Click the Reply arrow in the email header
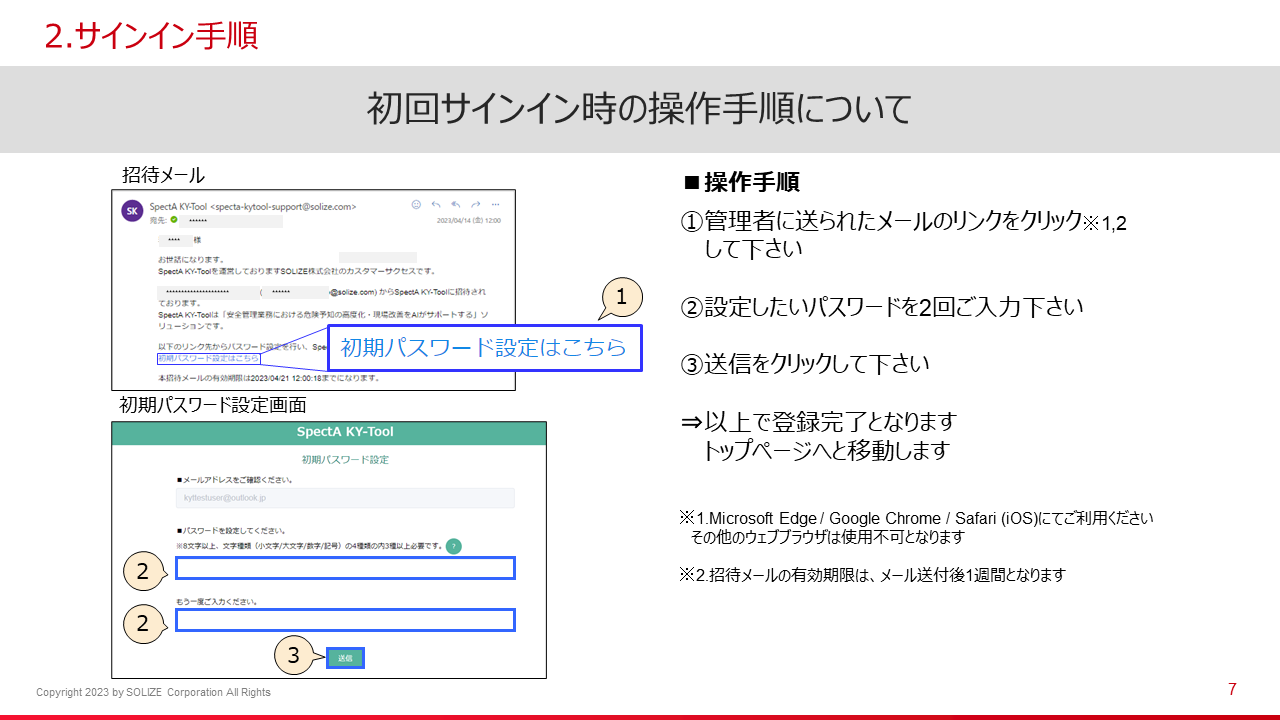This screenshot has width=1280, height=720. coord(436,204)
